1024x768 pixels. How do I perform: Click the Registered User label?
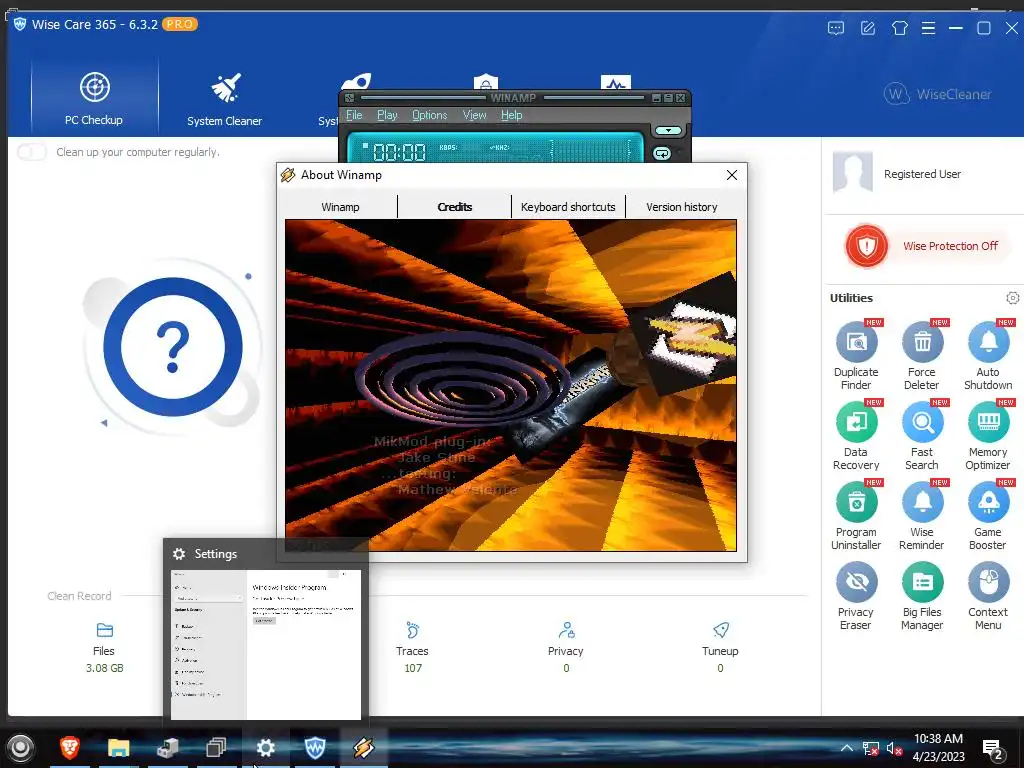[922, 174]
